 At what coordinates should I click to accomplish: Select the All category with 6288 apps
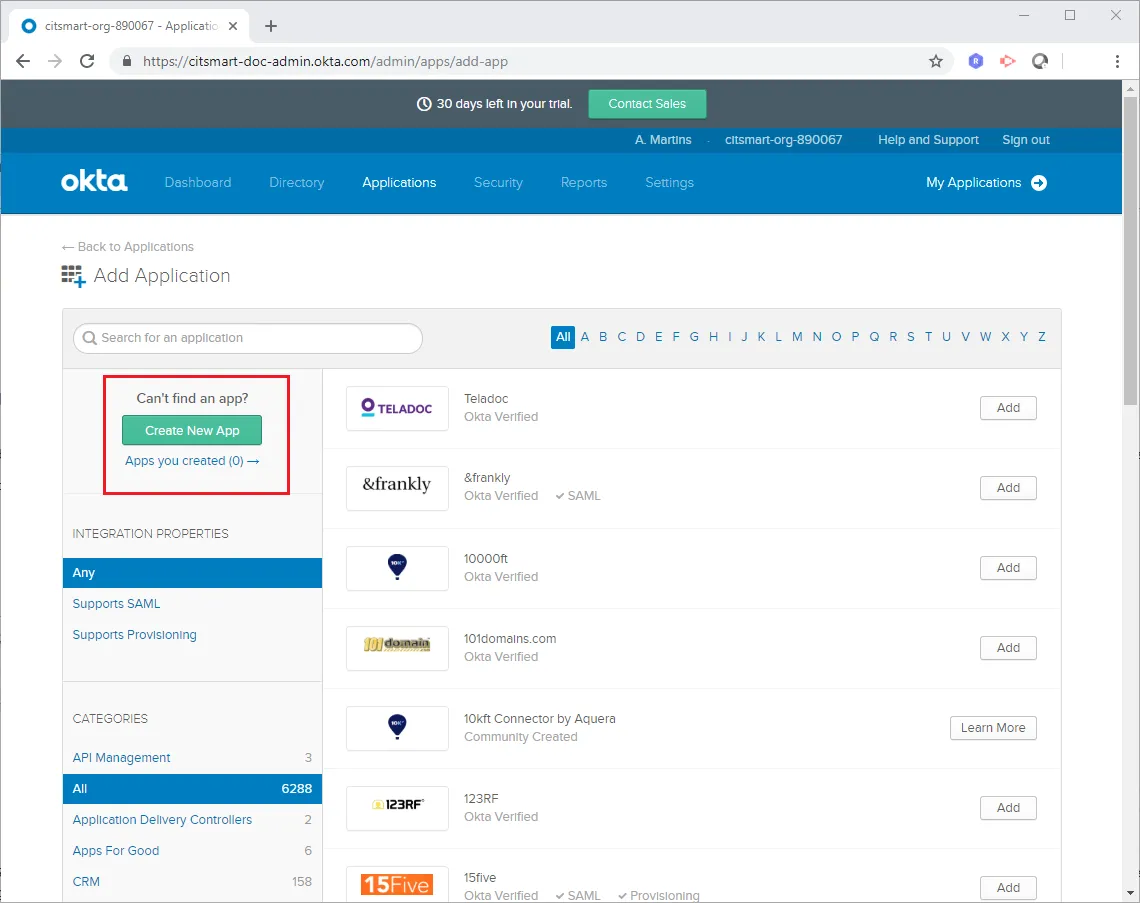(193, 789)
